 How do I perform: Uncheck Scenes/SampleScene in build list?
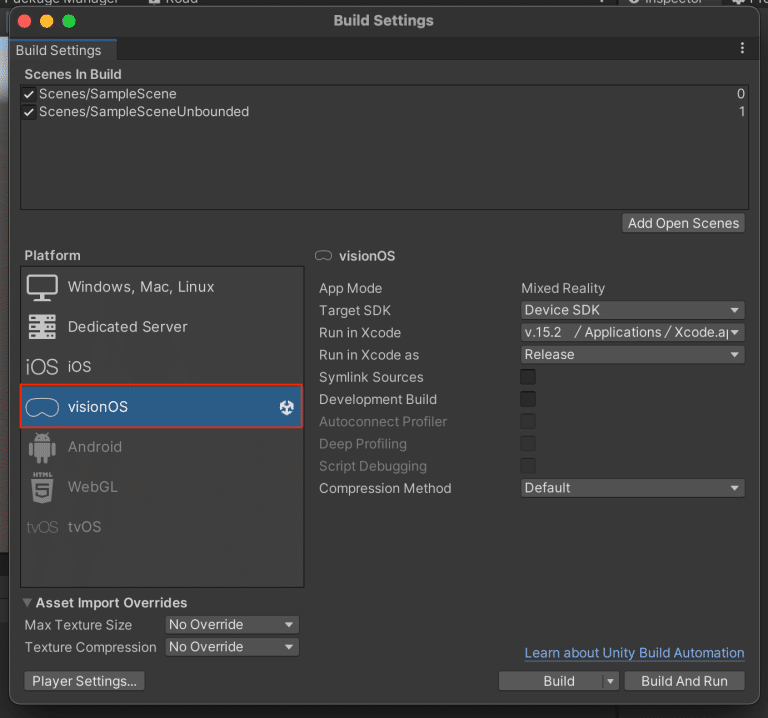(29, 94)
